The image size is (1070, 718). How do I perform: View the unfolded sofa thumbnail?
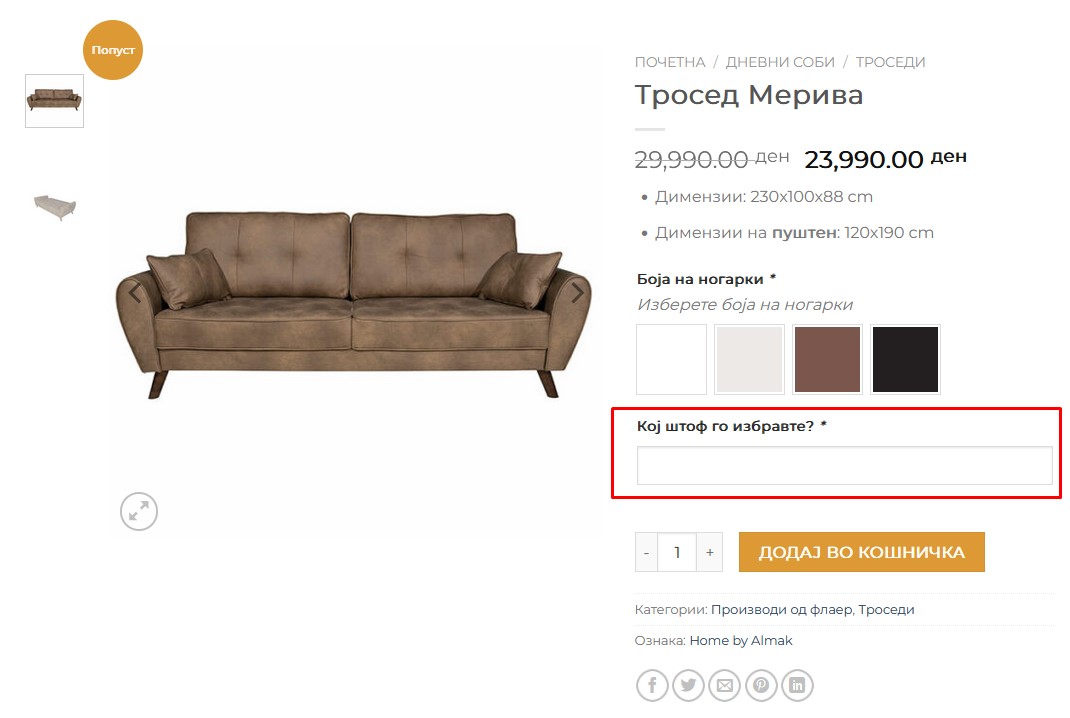click(55, 206)
